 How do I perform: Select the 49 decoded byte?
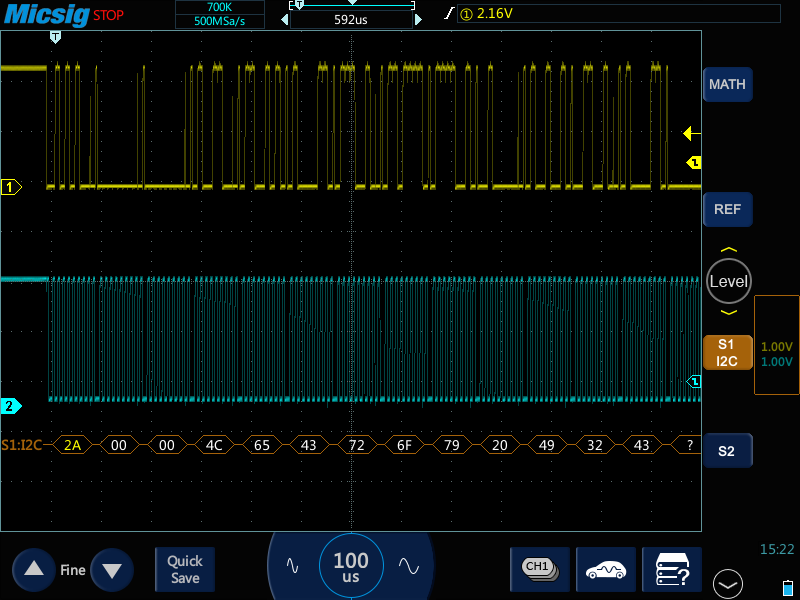[x=546, y=445]
